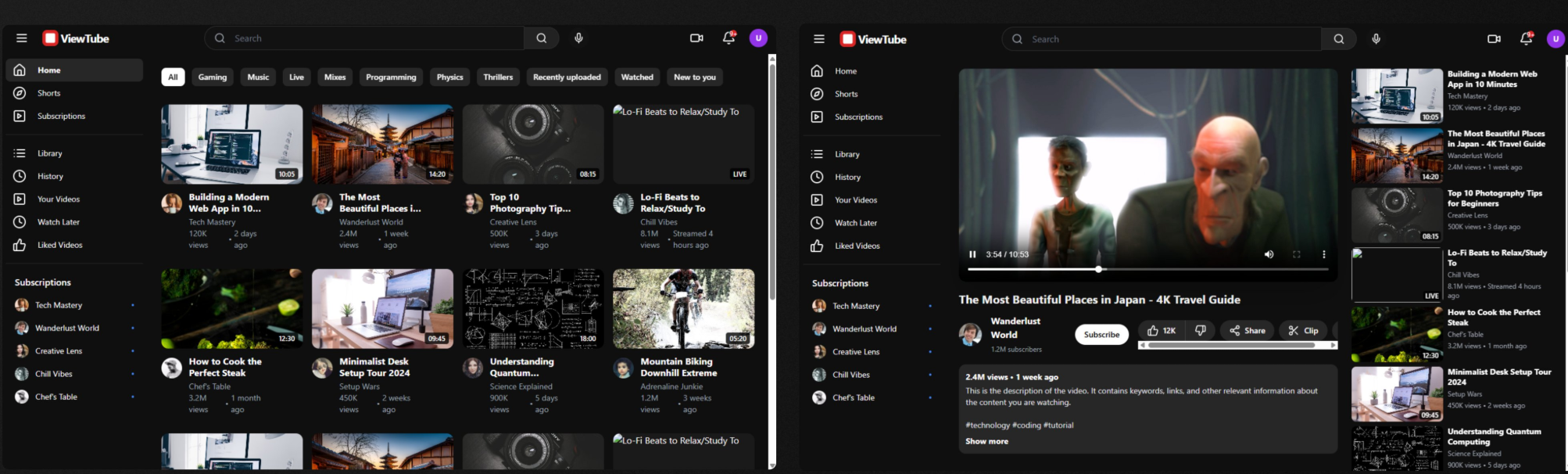1568x474 pixels.
Task: Open Mountain Biking Downhill Extreme thumbnail
Action: 683,308
